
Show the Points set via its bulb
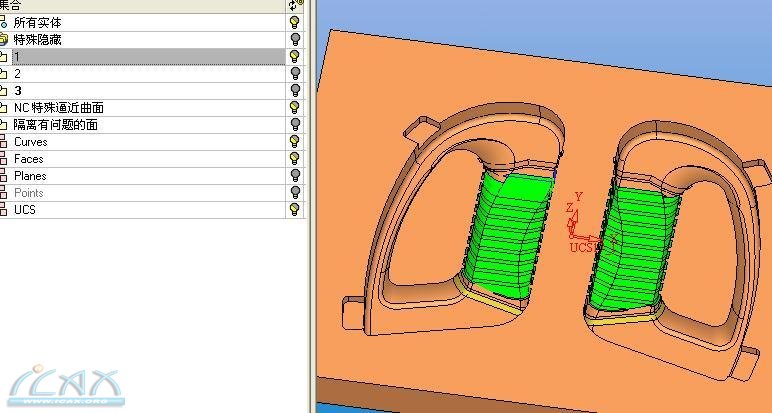[294, 192]
